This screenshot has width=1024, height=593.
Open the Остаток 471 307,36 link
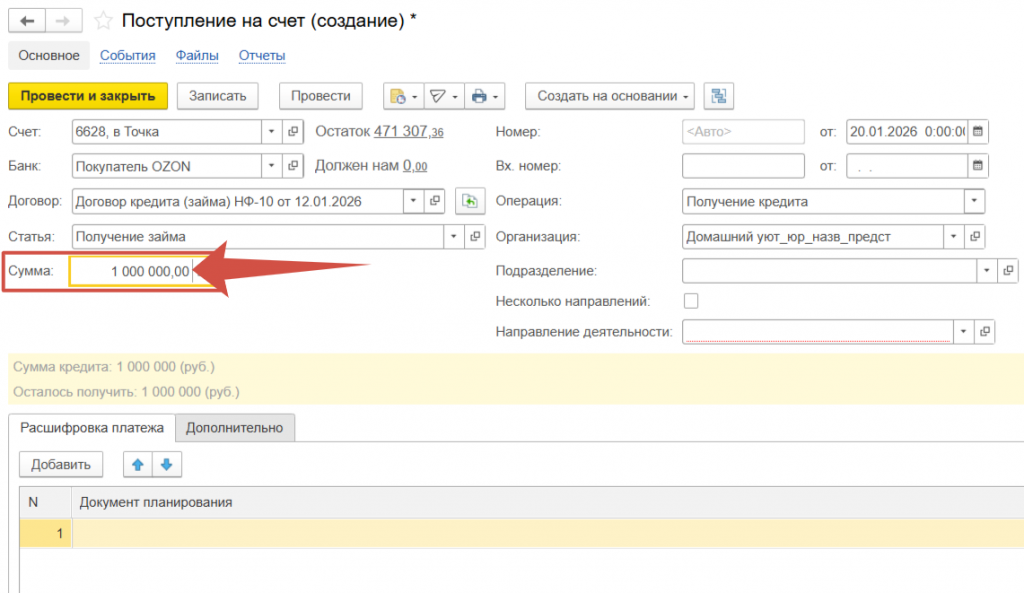[408, 132]
